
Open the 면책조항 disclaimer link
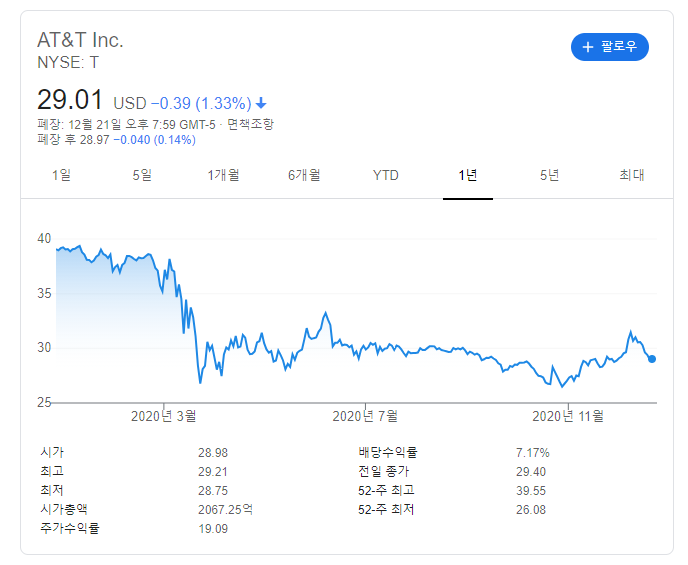251,124
